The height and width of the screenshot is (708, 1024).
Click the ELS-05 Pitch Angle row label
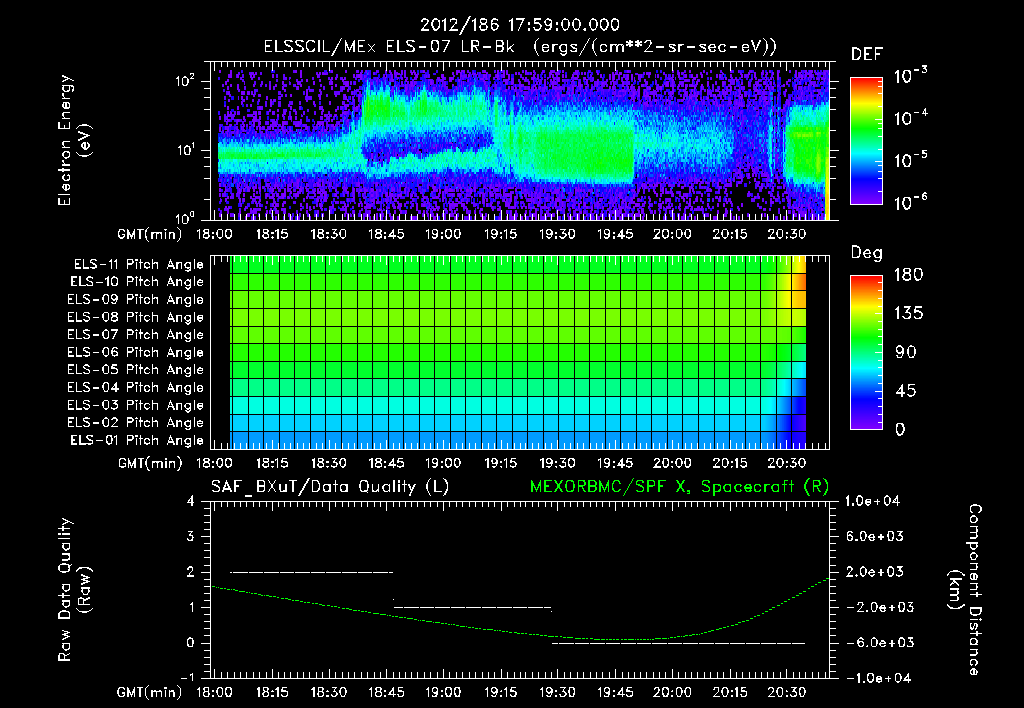click(136, 370)
